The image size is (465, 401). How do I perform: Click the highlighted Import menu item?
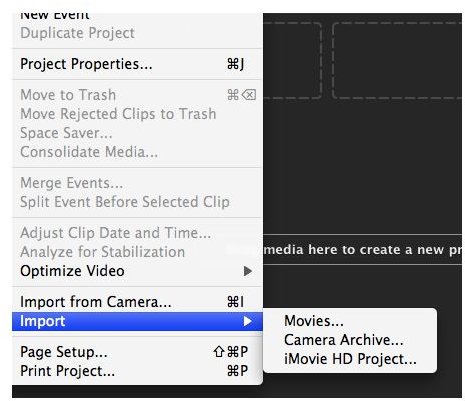coord(137,321)
